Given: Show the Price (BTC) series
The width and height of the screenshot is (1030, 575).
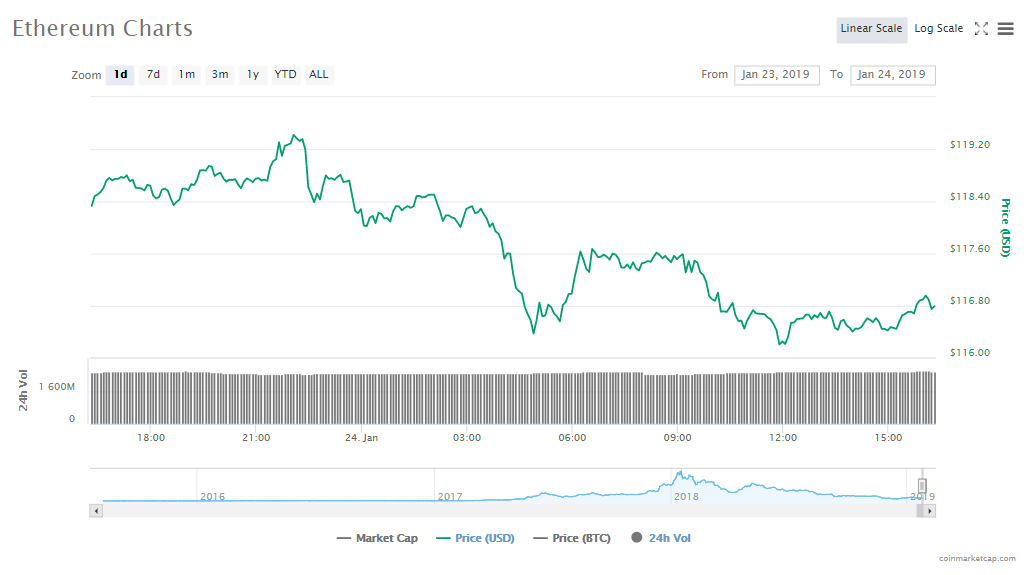Looking at the screenshot, I should tap(574, 538).
